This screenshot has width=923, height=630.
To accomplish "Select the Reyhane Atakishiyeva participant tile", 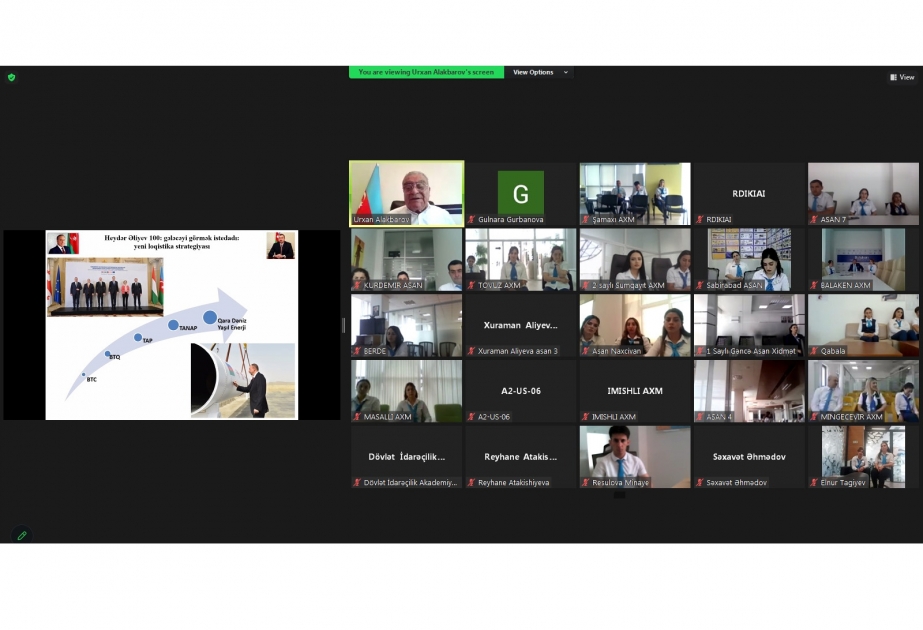I will (x=520, y=457).
